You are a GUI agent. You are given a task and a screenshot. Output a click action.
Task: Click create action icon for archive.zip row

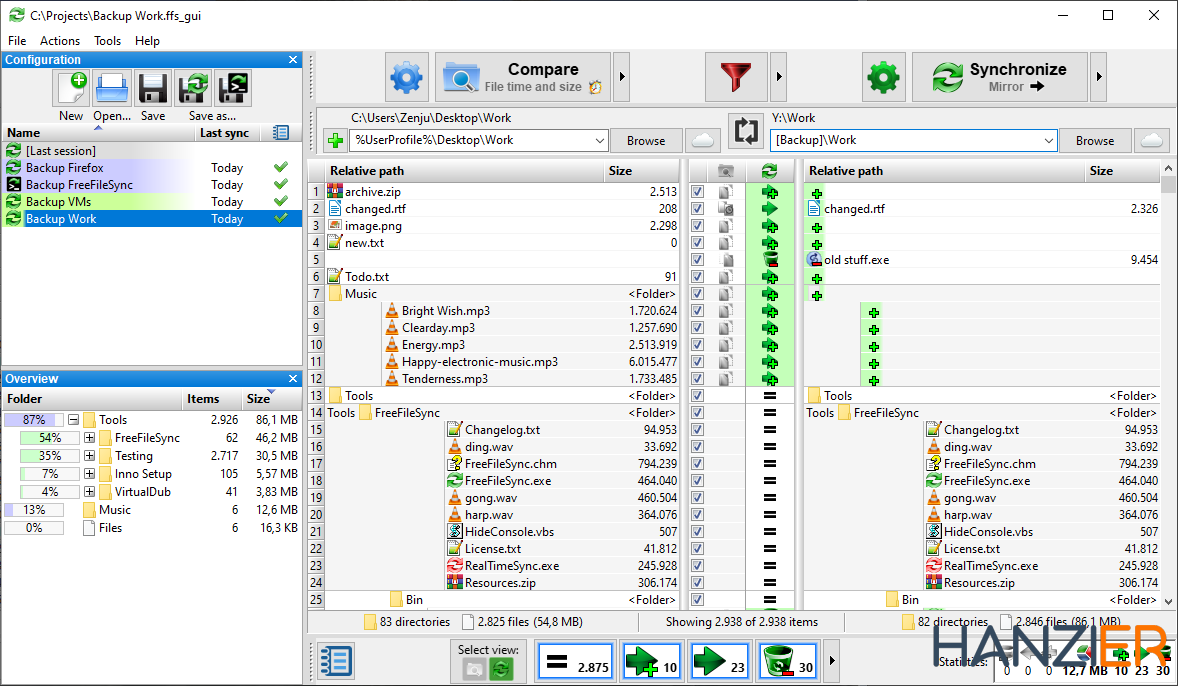click(770, 192)
